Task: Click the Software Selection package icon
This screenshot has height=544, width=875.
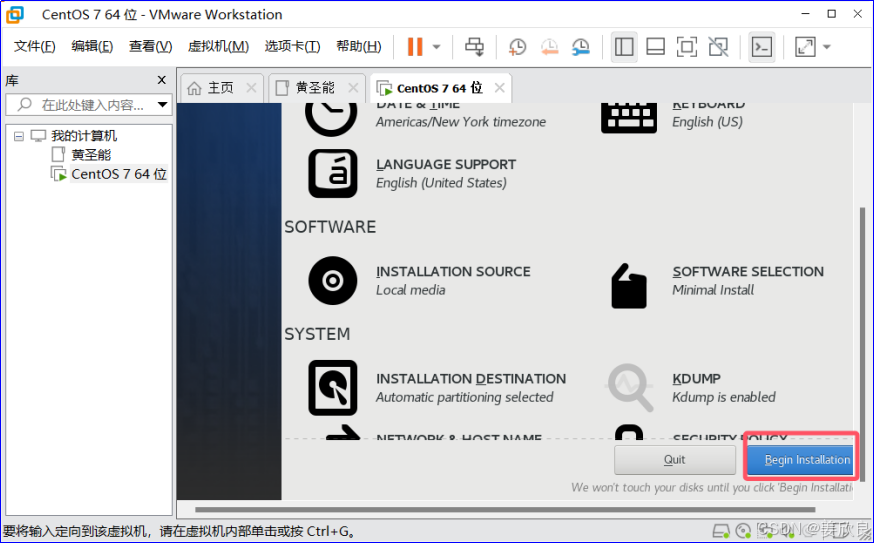Action: pos(629,286)
